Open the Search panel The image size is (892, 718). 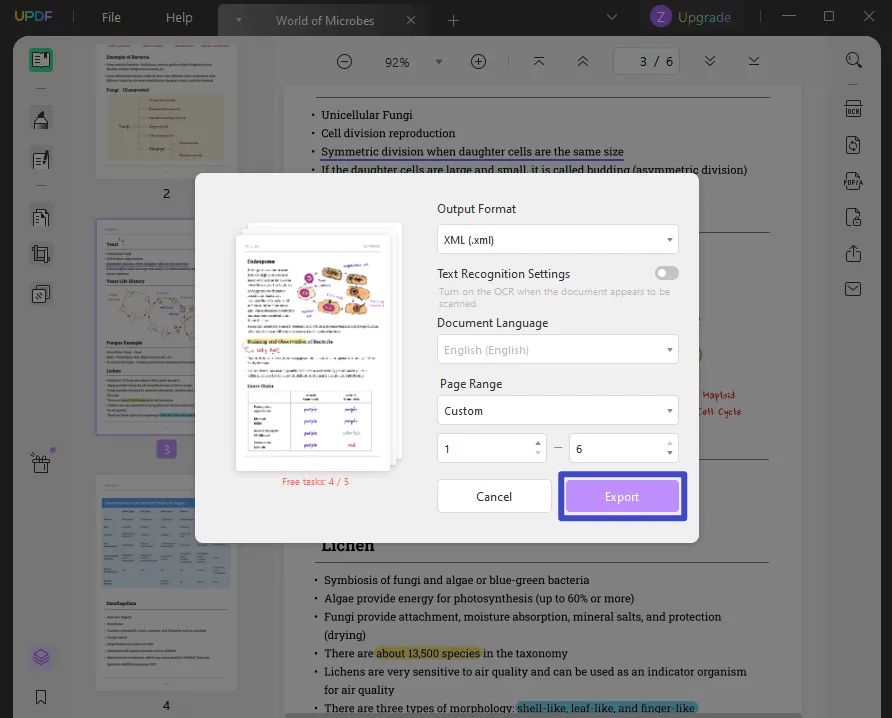[x=852, y=60]
